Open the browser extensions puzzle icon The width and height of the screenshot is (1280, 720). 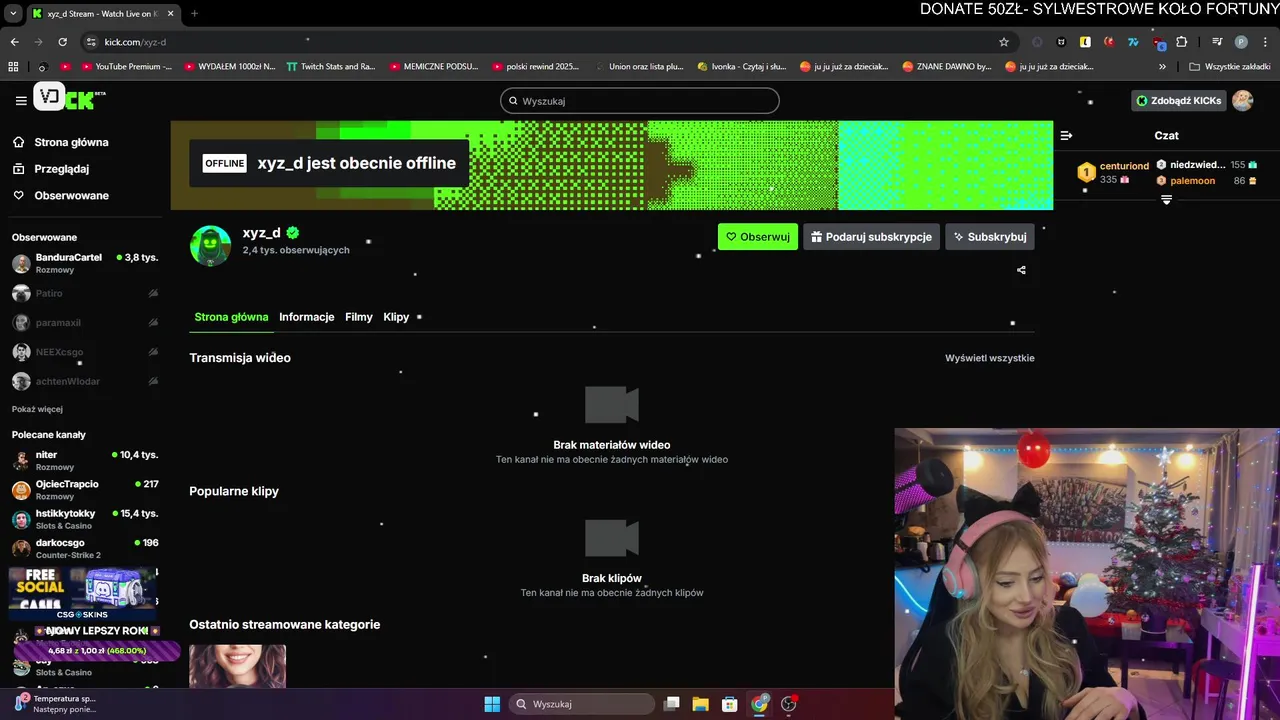pyautogui.click(x=1182, y=42)
